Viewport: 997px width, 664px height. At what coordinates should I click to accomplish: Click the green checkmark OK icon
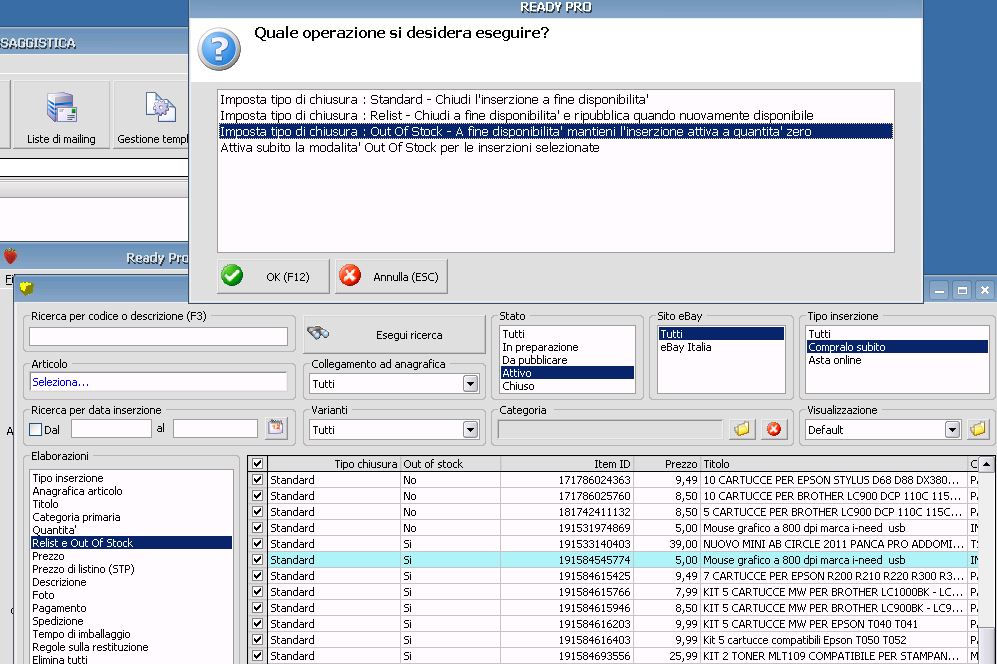pos(232,276)
